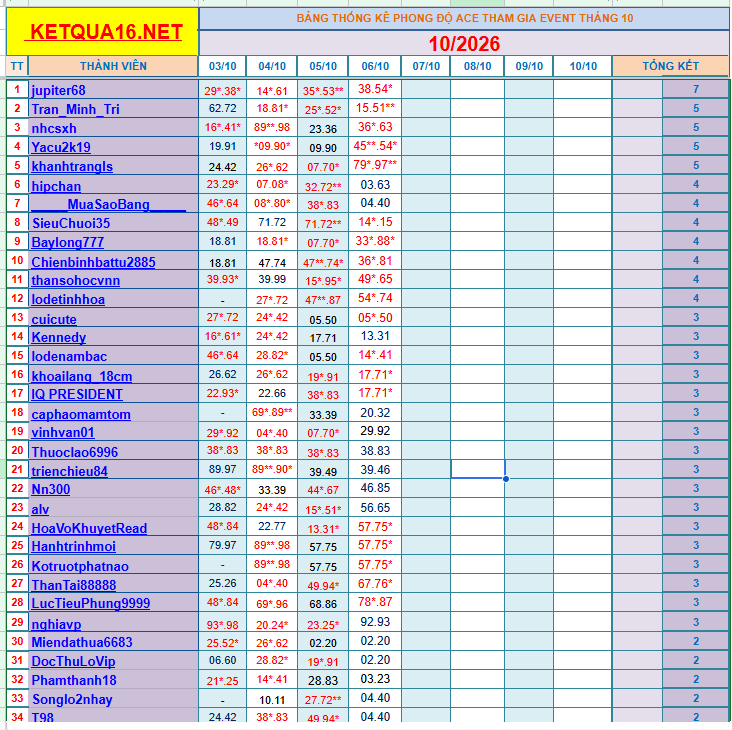Select the nhcsxh member cell
Viewport: 732px width, 730px height.
(113, 127)
